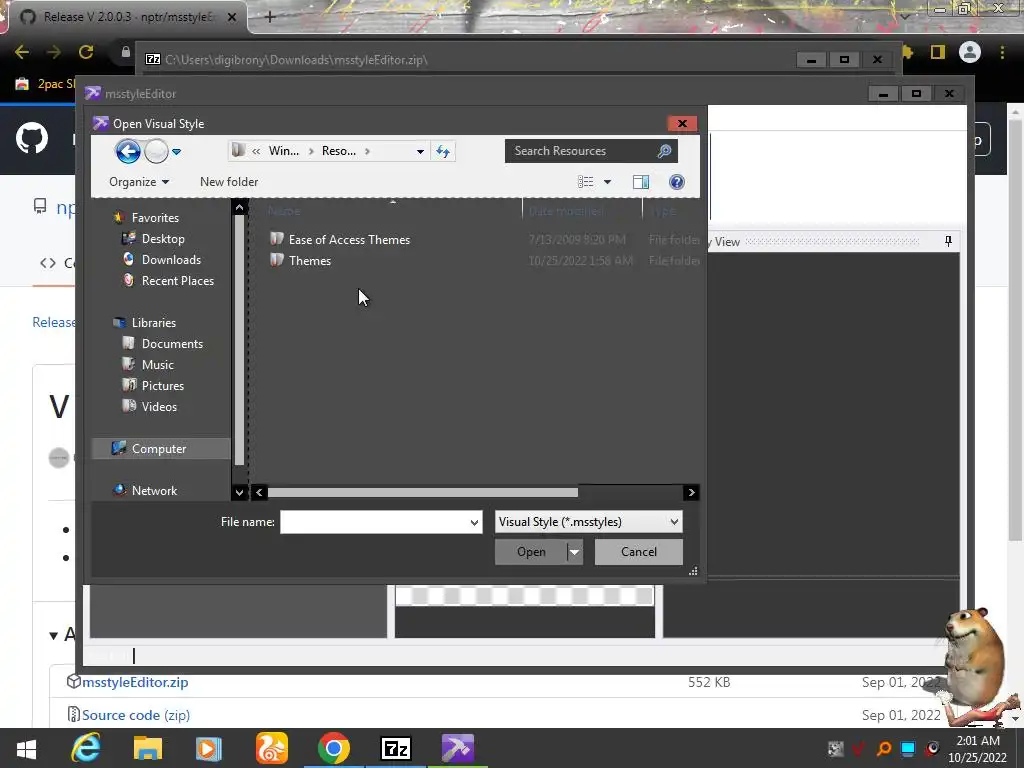The width and height of the screenshot is (1024, 768).
Task: Launch Internet Explorer from the taskbar
Action: [86, 748]
